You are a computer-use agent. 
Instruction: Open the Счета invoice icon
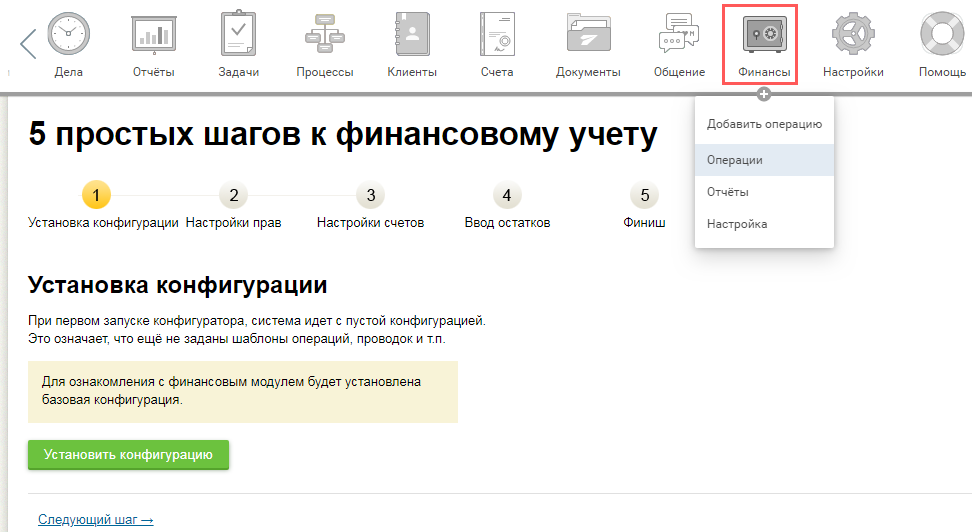click(x=497, y=34)
